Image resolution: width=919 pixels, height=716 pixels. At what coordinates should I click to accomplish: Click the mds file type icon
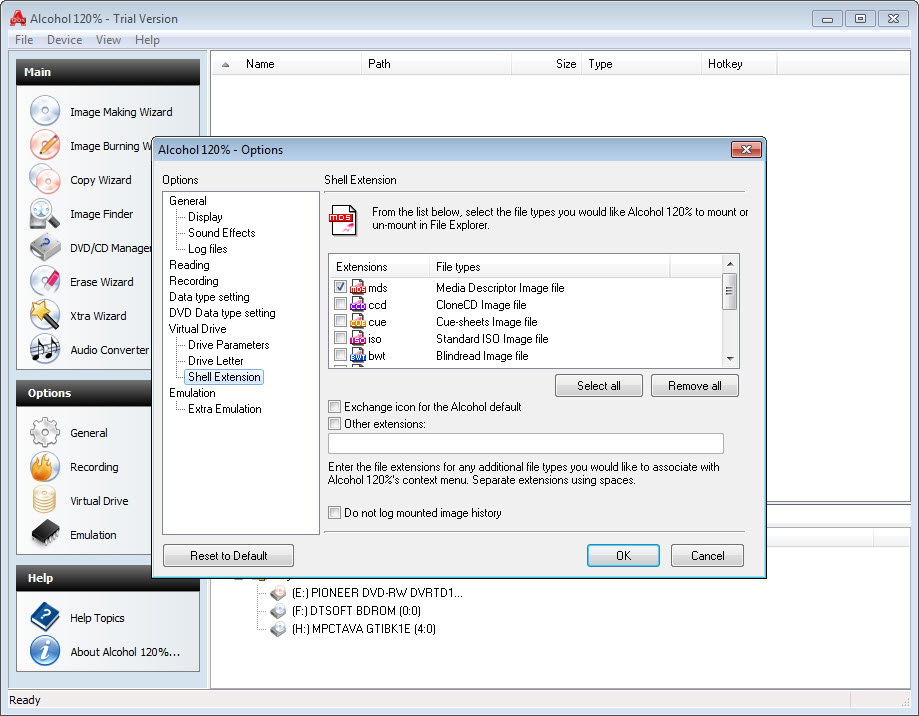click(358, 287)
